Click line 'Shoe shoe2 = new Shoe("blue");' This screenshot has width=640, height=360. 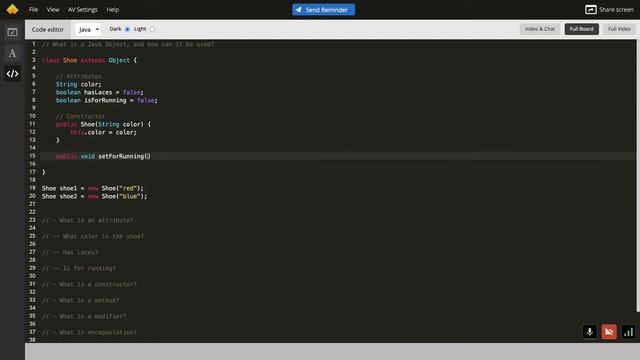point(94,196)
